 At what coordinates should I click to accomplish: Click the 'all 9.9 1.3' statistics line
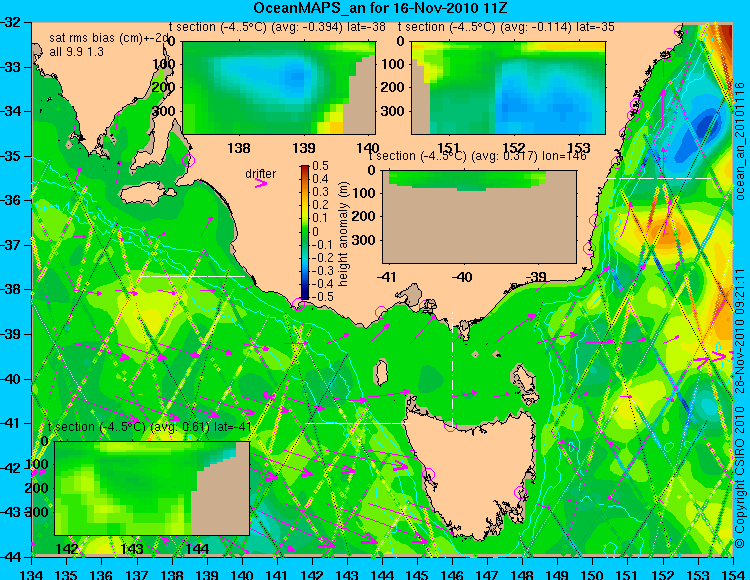click(77, 52)
